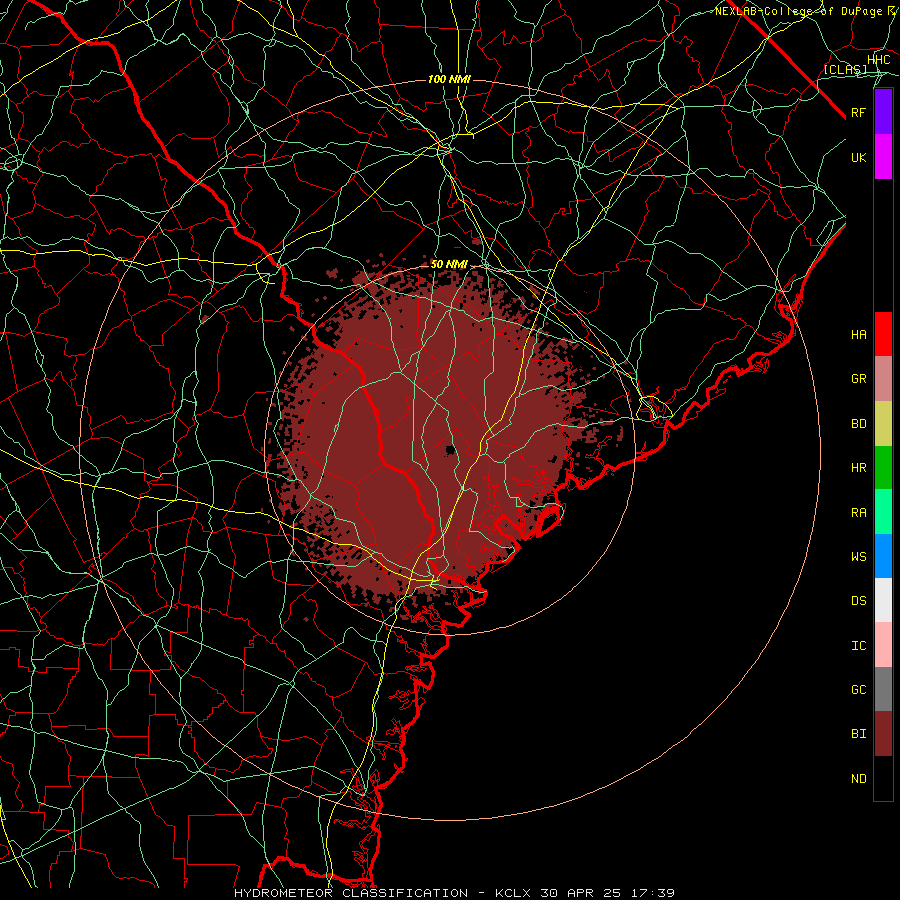Click the 'ND' legend label
900x900 pixels.
pyautogui.click(x=859, y=779)
